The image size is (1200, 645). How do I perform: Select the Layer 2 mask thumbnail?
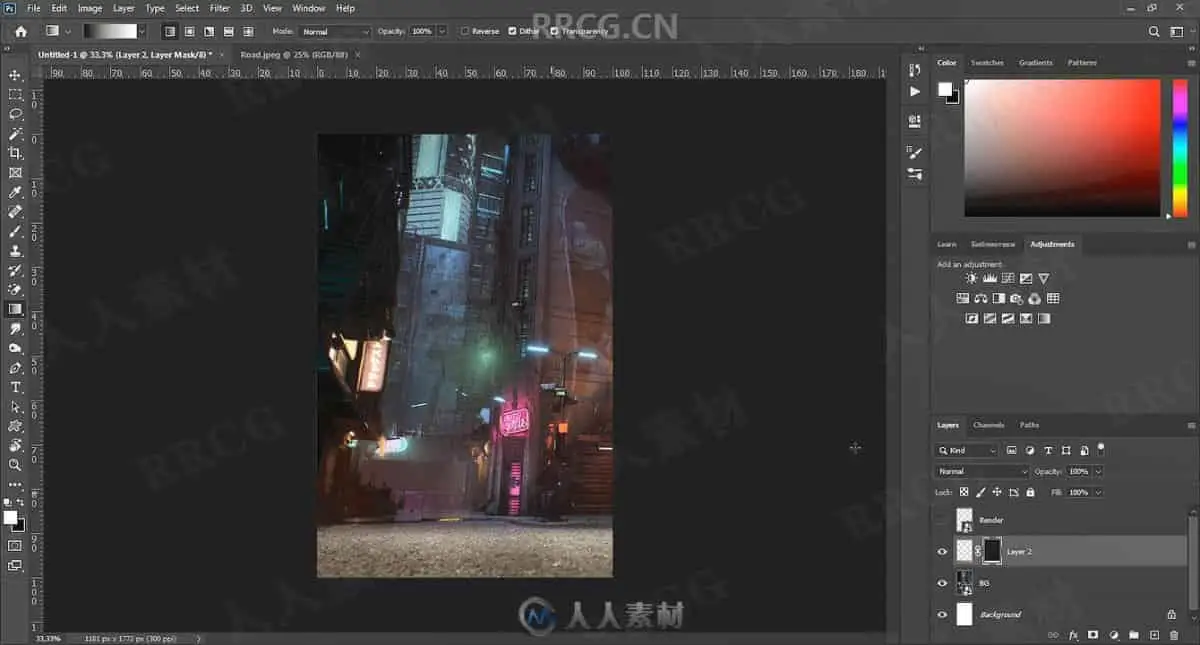992,551
